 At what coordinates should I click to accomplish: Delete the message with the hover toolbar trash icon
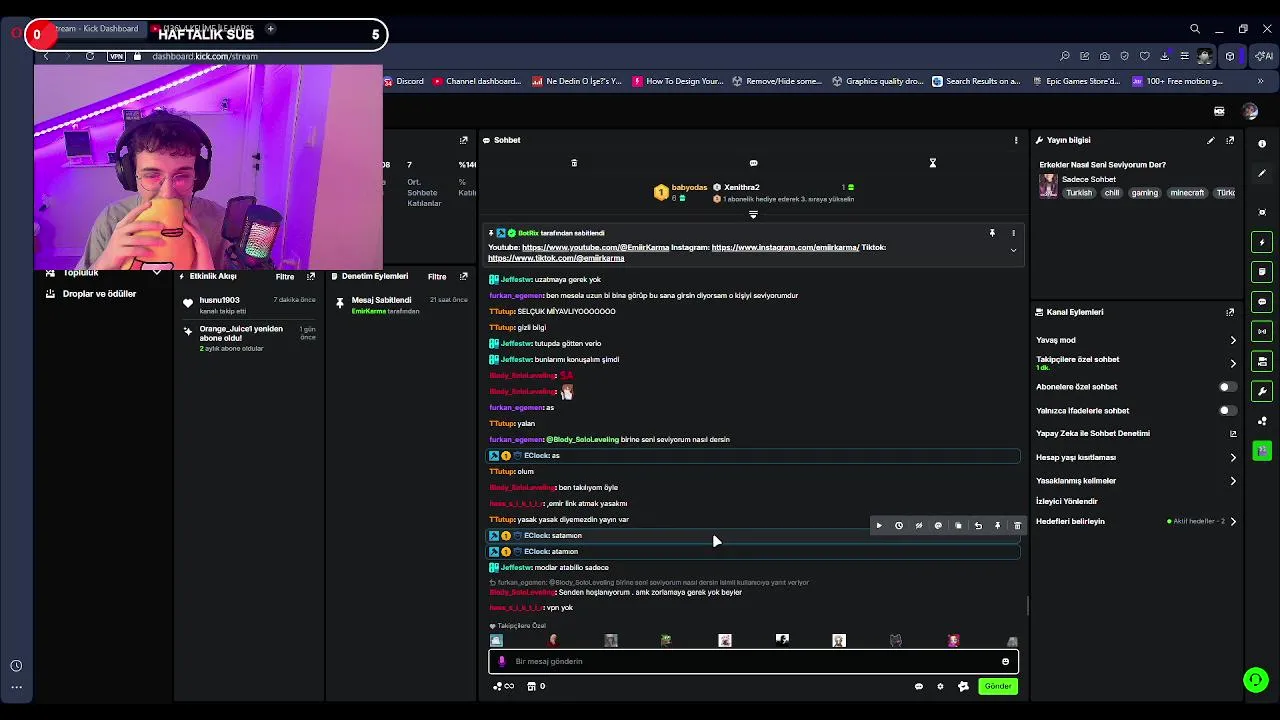coord(1017,526)
